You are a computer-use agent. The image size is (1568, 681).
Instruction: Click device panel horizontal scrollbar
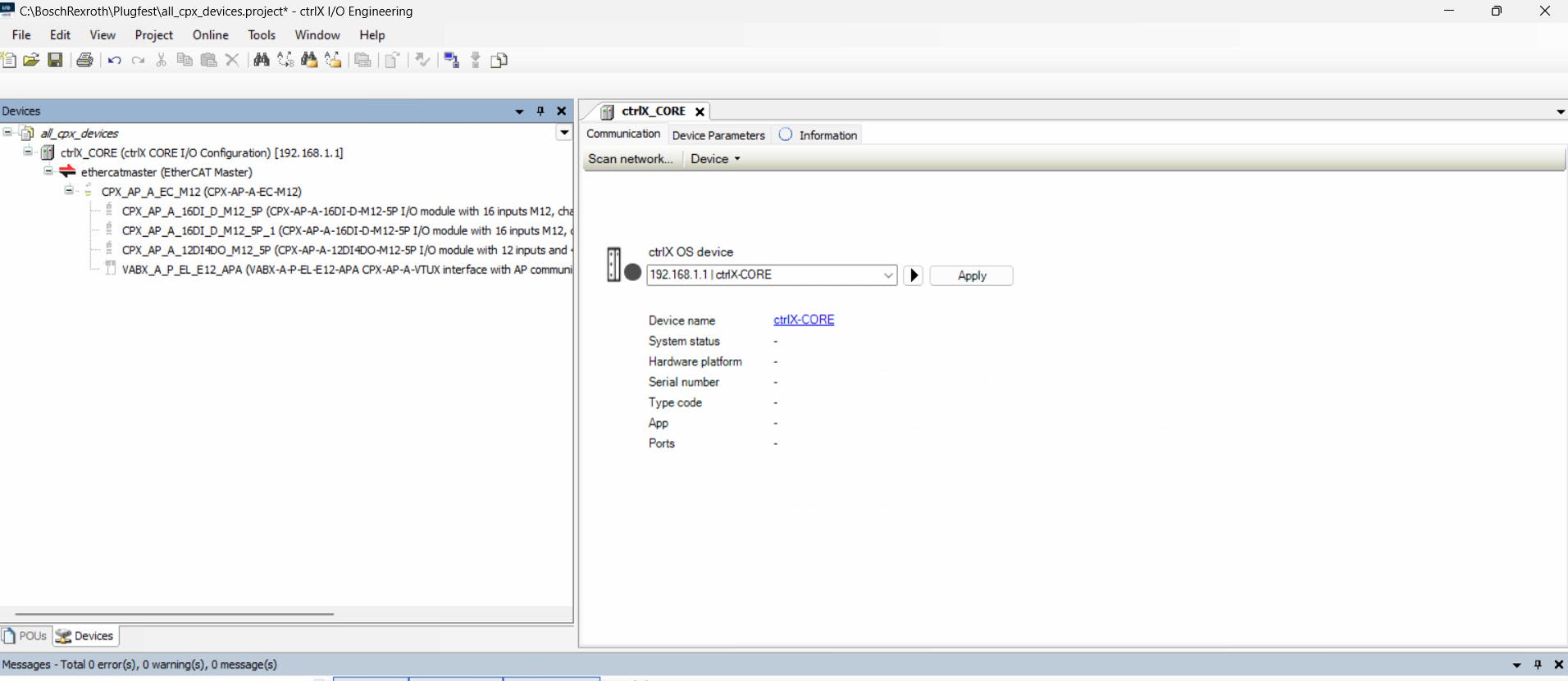(174, 614)
